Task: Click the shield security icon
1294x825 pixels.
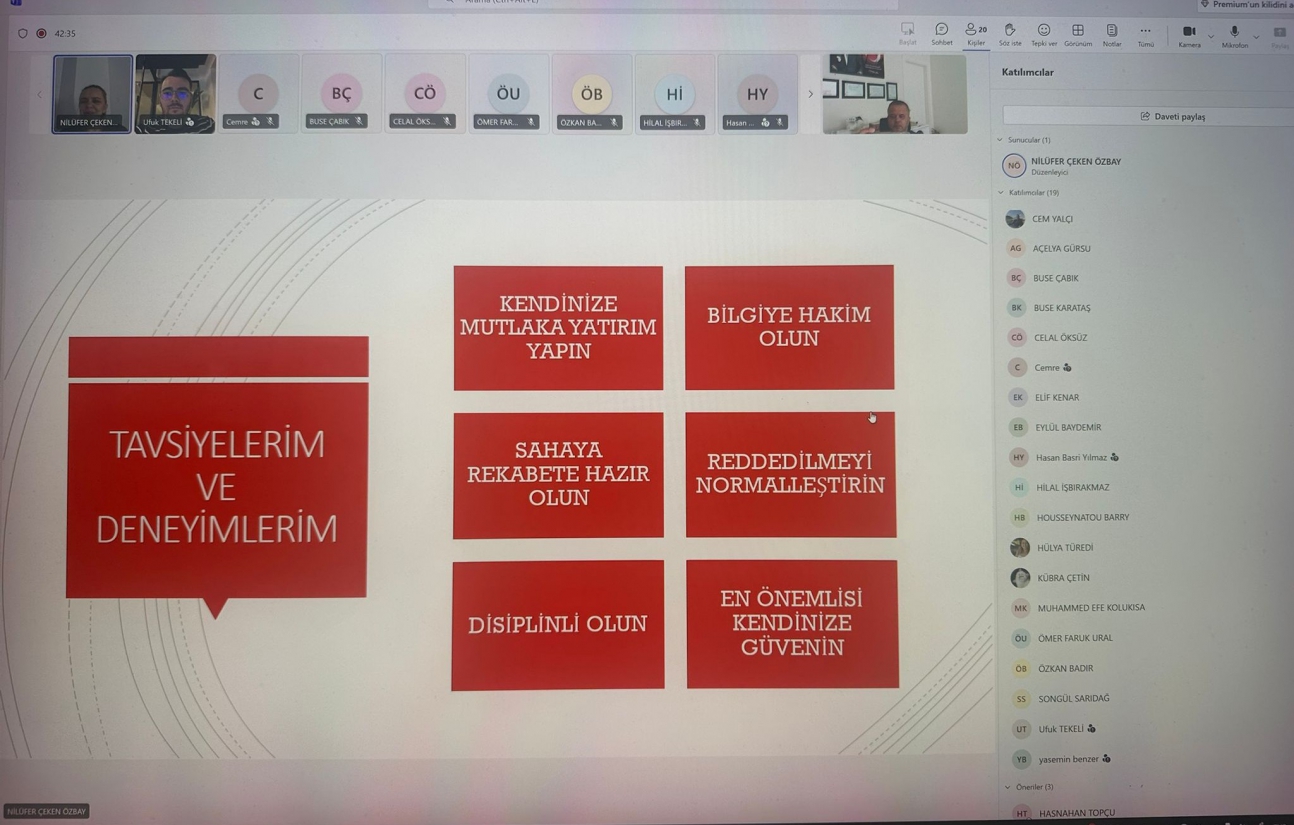Action: pyautogui.click(x=23, y=33)
